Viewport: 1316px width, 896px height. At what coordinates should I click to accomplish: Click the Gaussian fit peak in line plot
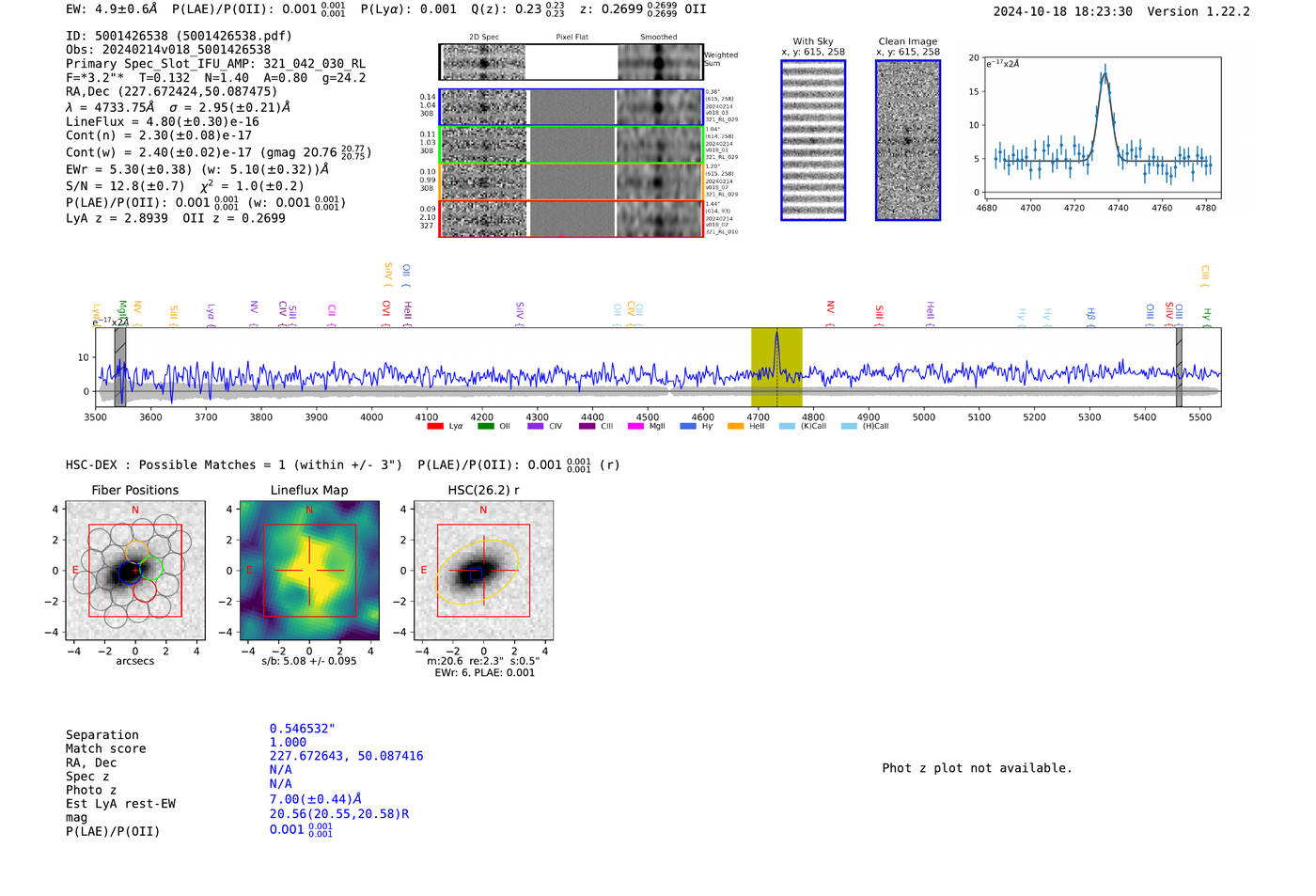[x=1105, y=73]
